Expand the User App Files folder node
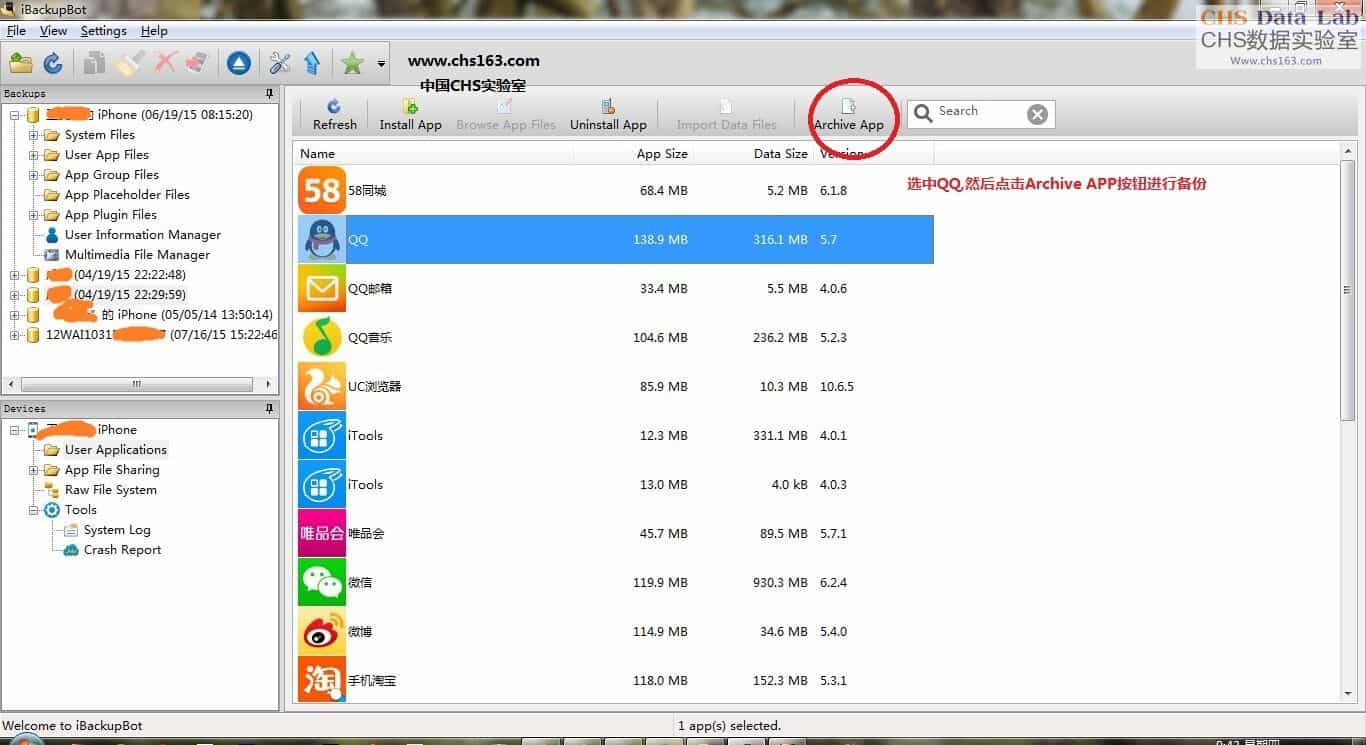Viewport: 1366px width, 745px height. pyautogui.click(x=34, y=155)
